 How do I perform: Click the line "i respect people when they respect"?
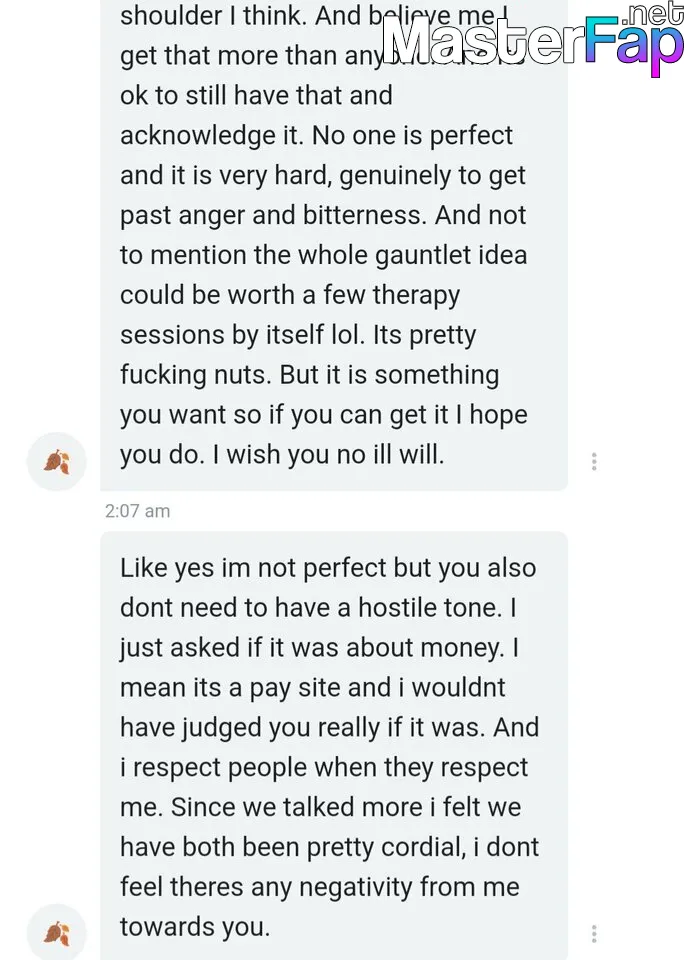(323, 768)
